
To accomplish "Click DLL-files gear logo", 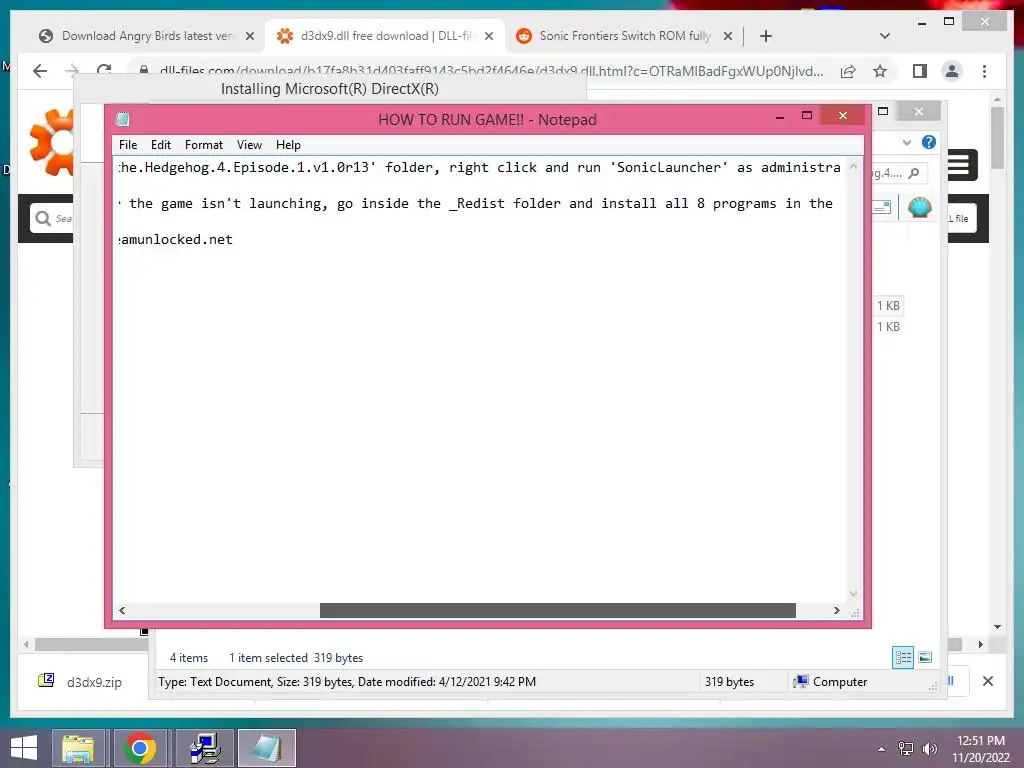I will [x=52, y=142].
